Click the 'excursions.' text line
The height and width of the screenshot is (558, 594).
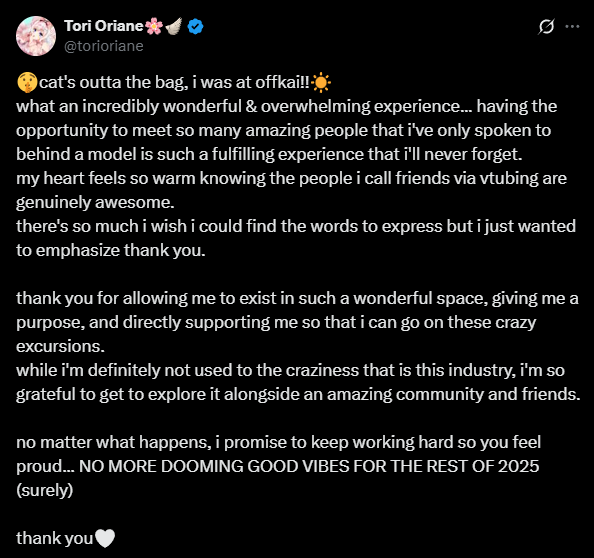click(x=60, y=346)
